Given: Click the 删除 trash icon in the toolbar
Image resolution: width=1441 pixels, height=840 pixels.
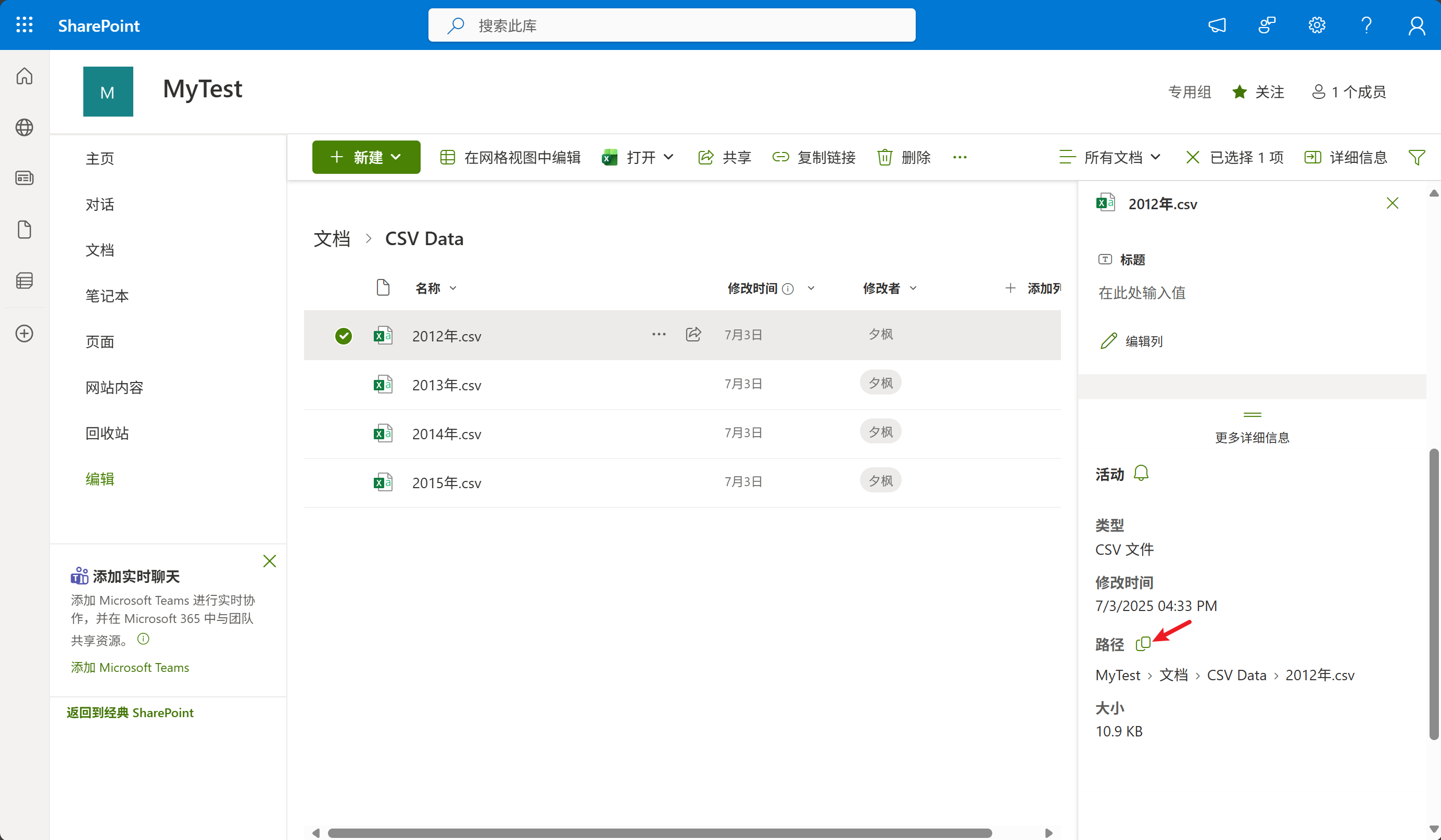Looking at the screenshot, I should [x=884, y=157].
